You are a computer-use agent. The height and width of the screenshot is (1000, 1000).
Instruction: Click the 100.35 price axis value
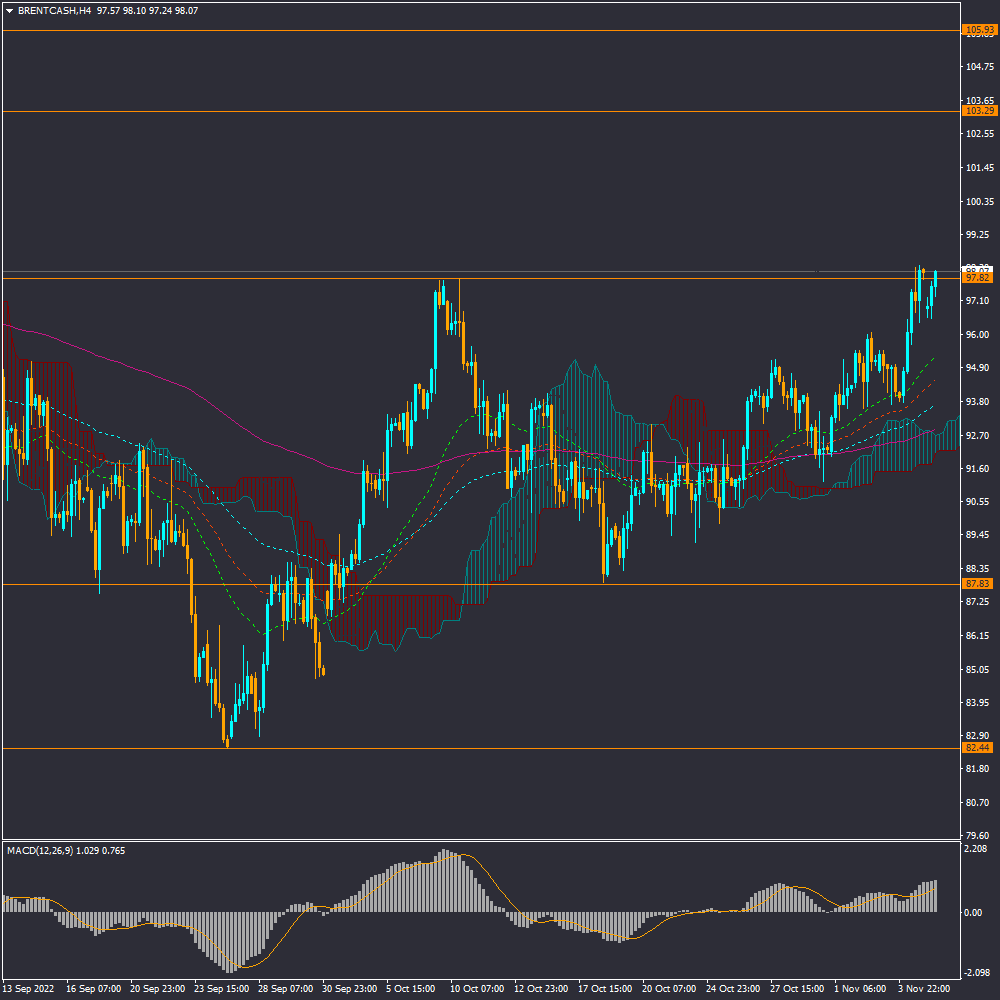(x=977, y=201)
